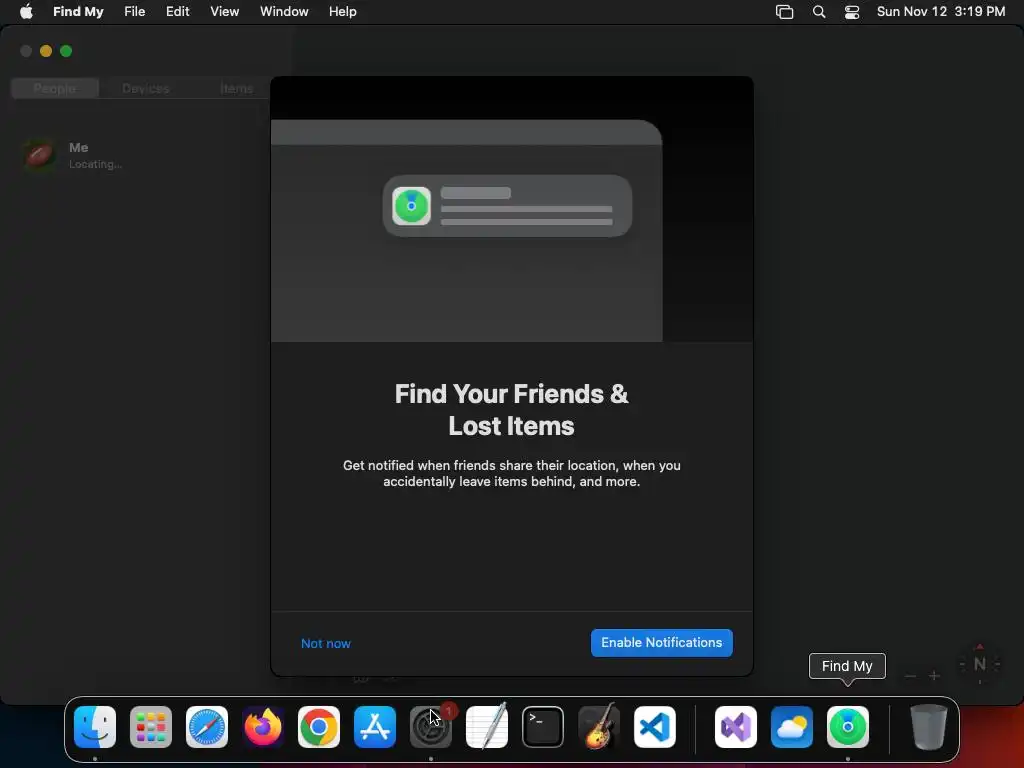Open TextEdit from the Dock
Viewport: 1024px width, 768px height.
(x=487, y=727)
